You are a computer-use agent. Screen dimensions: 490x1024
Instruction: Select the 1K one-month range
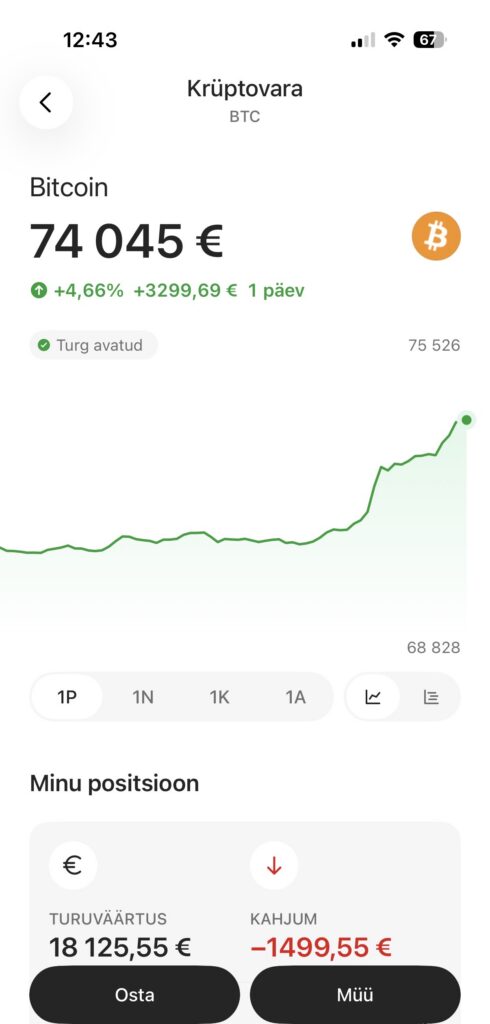tap(220, 697)
